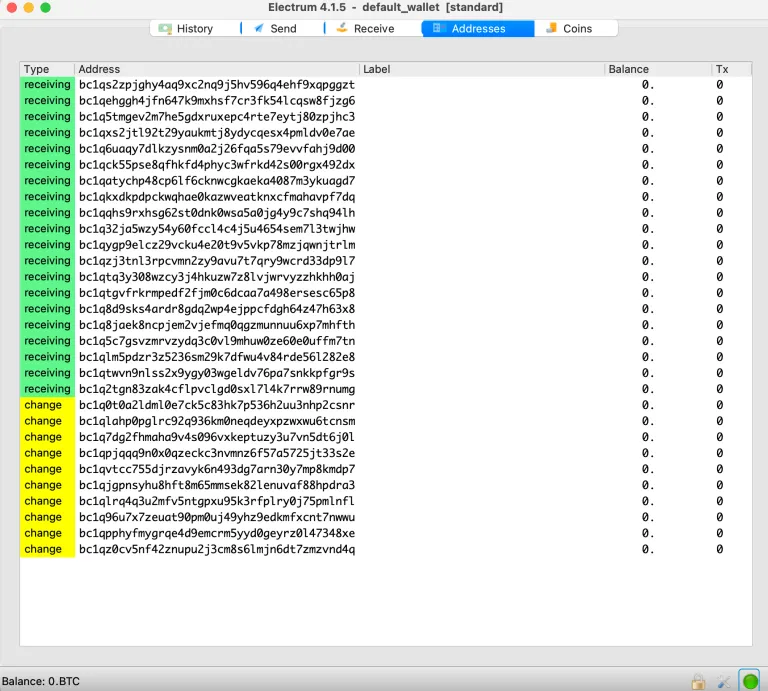768x691 pixels.
Task: Open the password lock icon in status bar
Action: [698, 681]
